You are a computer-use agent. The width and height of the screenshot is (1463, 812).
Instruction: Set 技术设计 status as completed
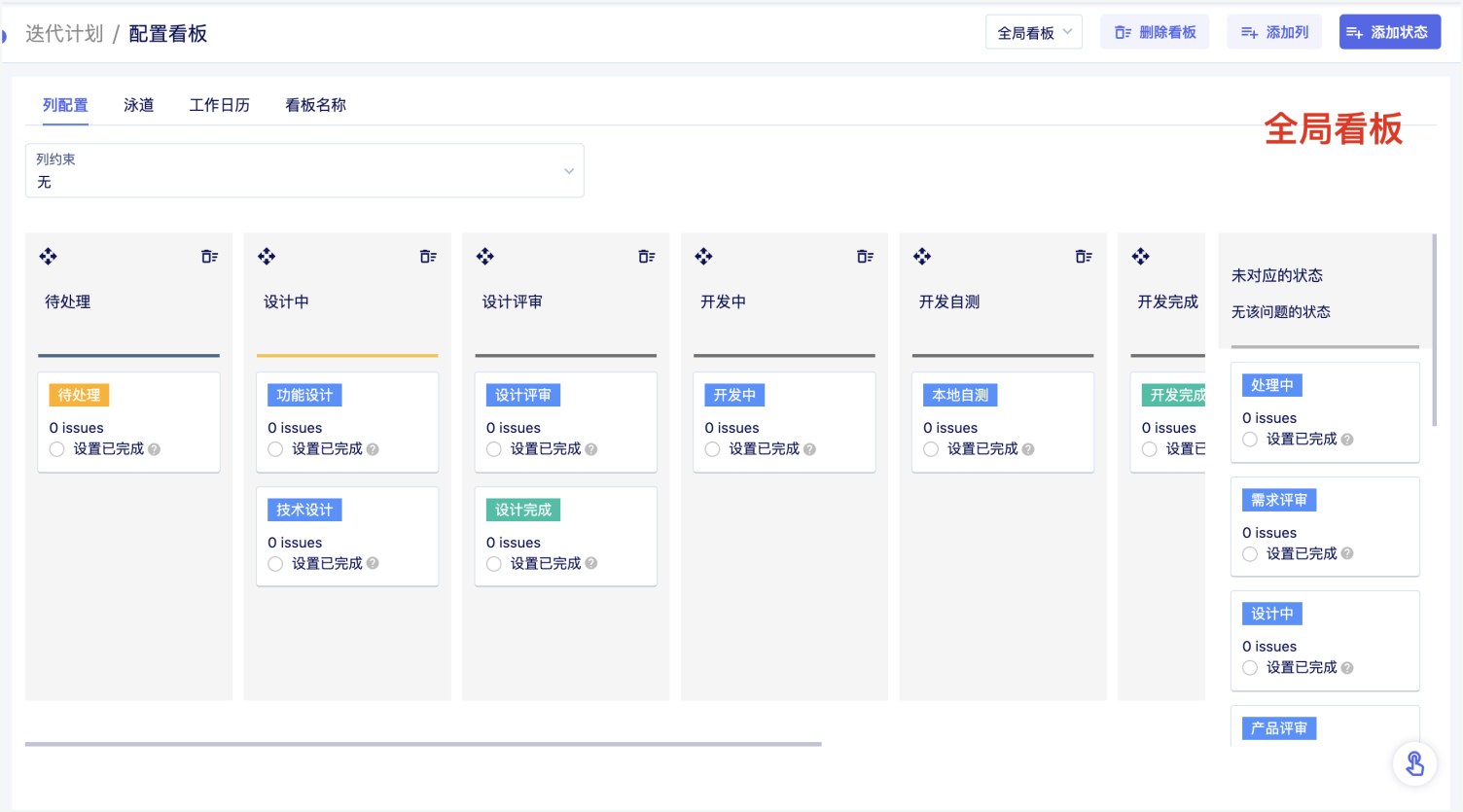pyautogui.click(x=276, y=564)
